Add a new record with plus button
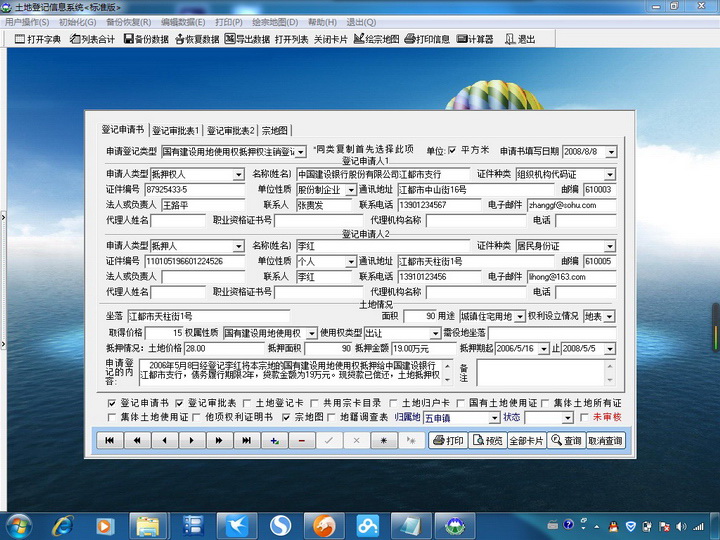The image size is (720, 540). (274, 441)
